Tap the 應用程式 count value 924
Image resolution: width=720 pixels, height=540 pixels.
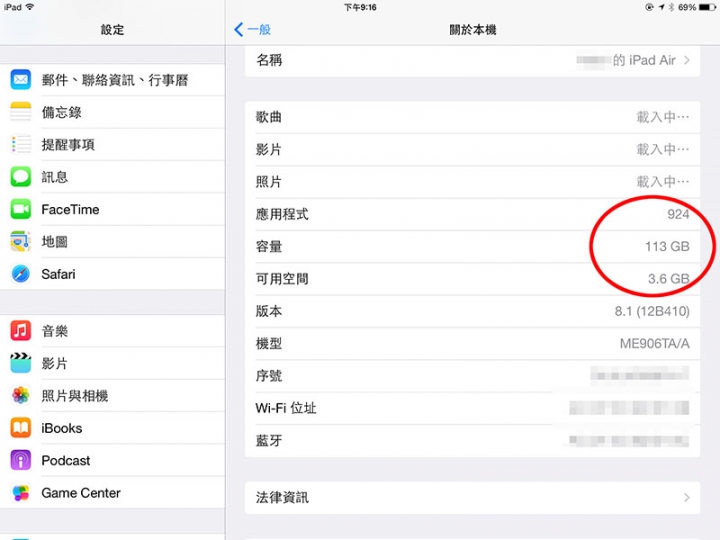pos(678,214)
